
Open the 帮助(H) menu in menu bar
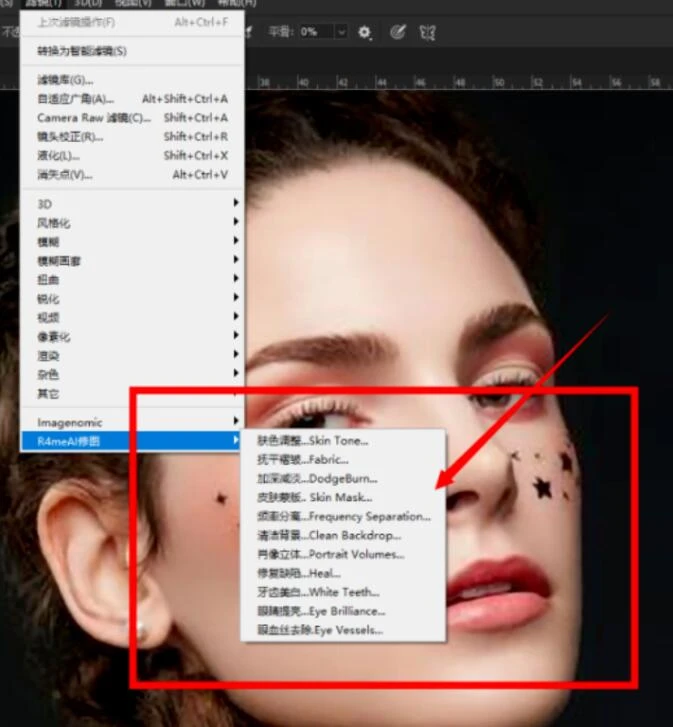point(237,3)
